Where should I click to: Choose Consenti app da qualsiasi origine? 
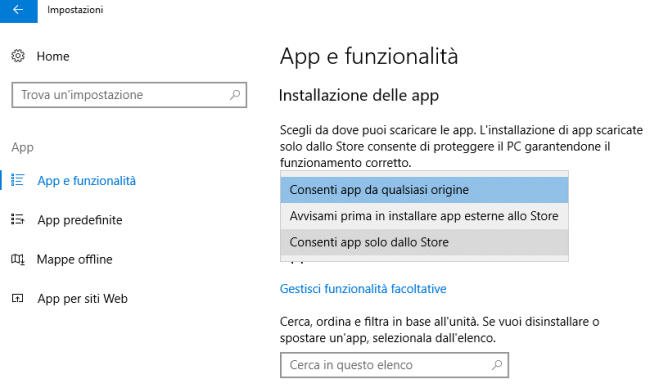pyautogui.click(x=424, y=190)
